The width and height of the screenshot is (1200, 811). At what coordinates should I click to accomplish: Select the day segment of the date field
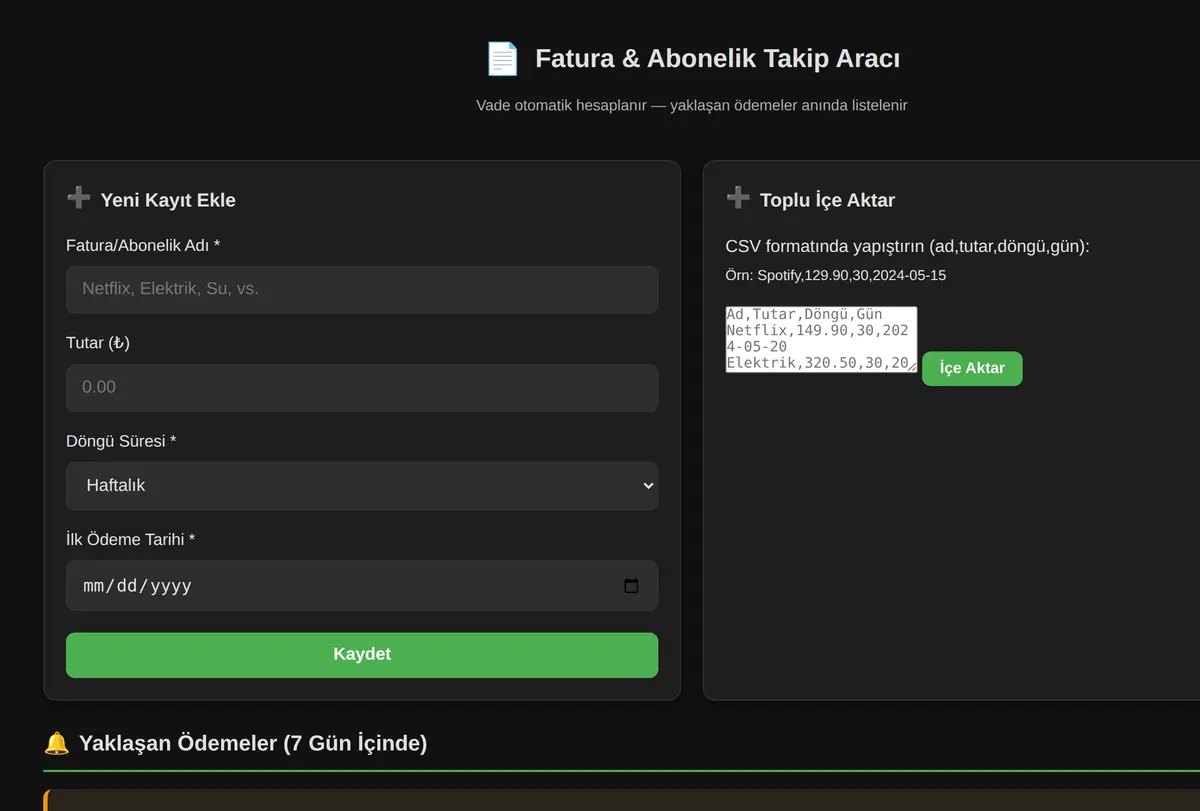[127, 586]
